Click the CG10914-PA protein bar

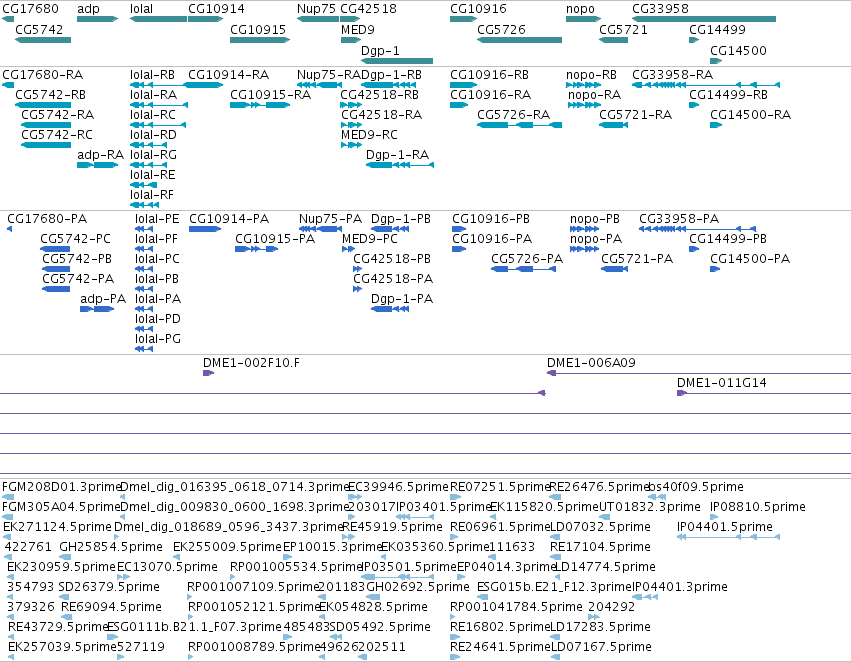coord(205,228)
